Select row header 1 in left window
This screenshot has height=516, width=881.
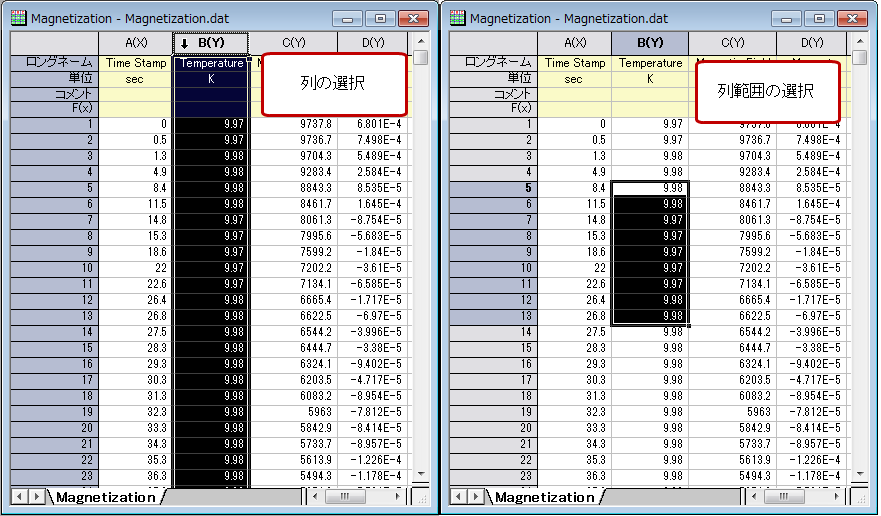55,124
